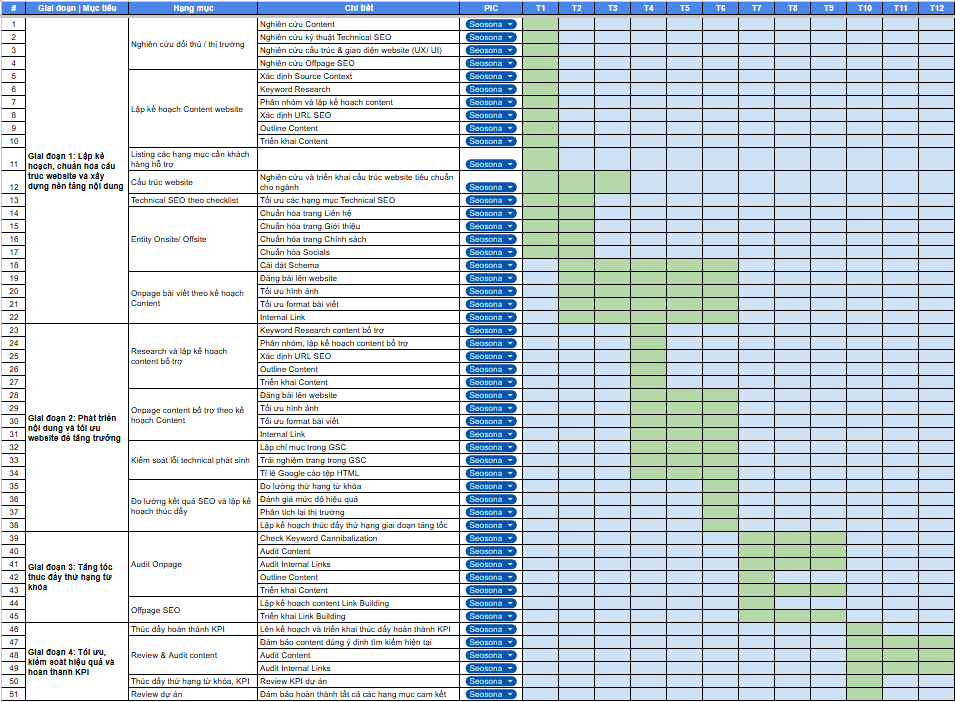Click the T9 month header

point(828,8)
